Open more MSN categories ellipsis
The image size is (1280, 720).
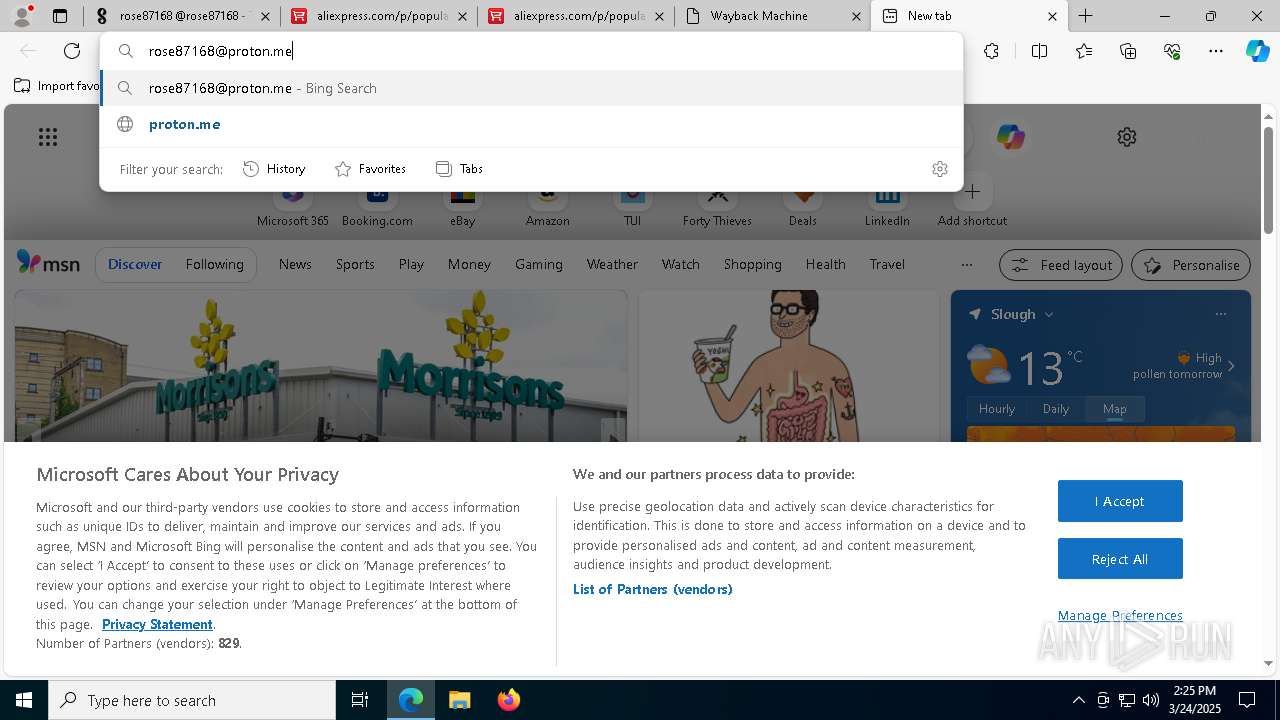966,265
